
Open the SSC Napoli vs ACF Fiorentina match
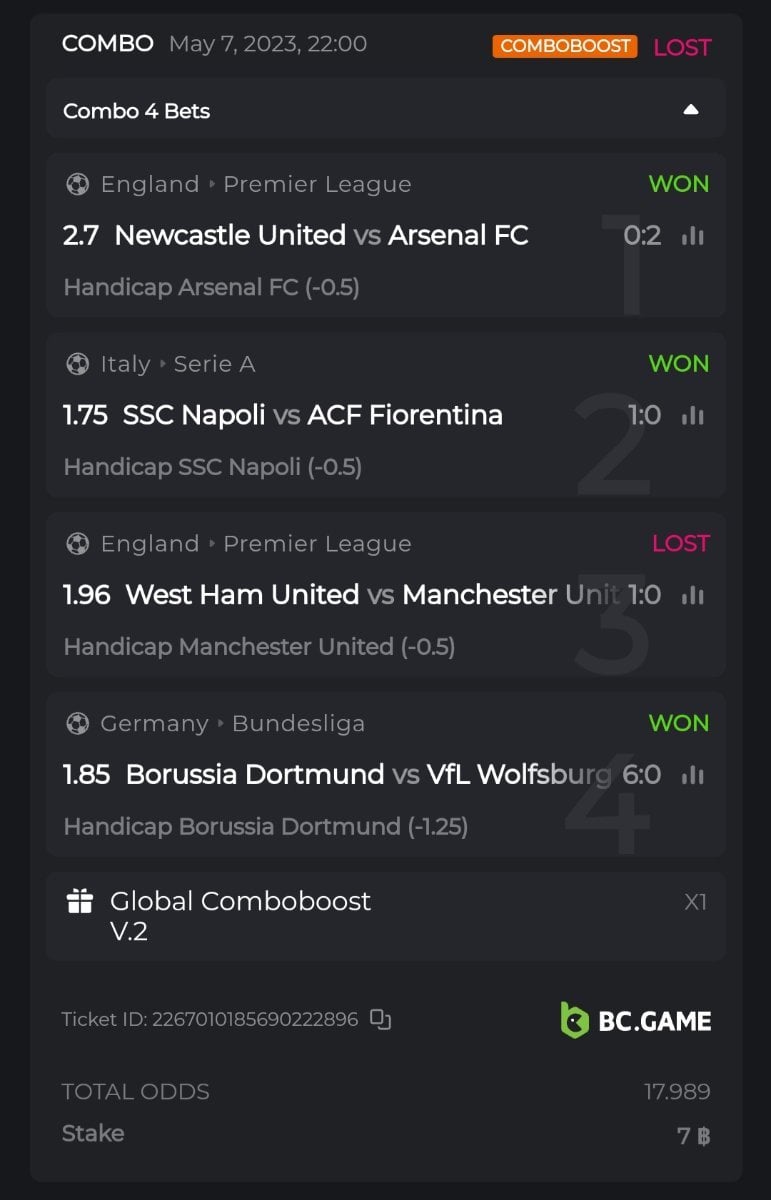click(312, 415)
